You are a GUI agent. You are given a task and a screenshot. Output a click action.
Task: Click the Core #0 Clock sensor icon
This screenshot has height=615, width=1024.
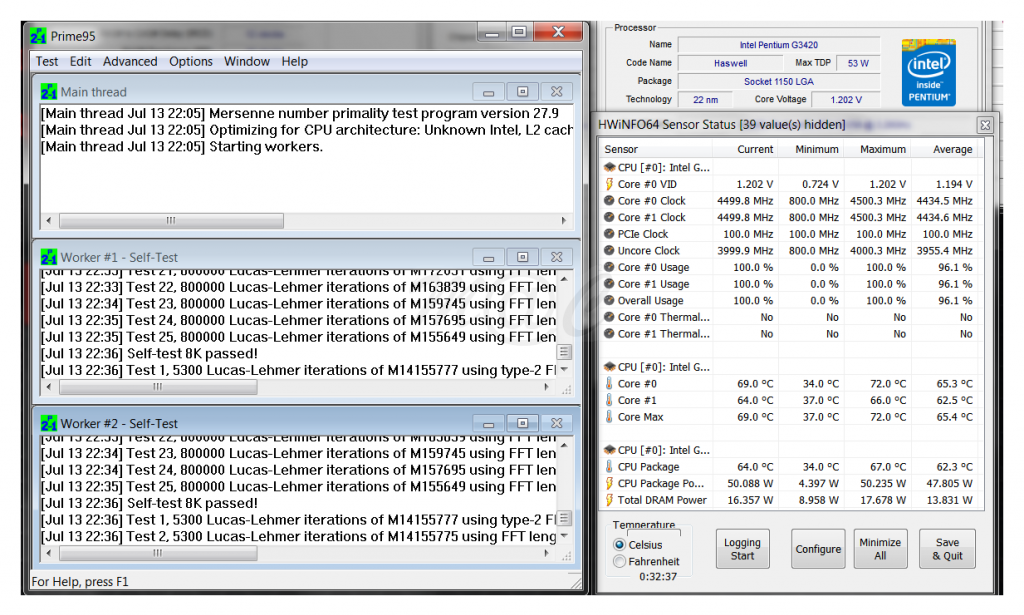pos(609,201)
